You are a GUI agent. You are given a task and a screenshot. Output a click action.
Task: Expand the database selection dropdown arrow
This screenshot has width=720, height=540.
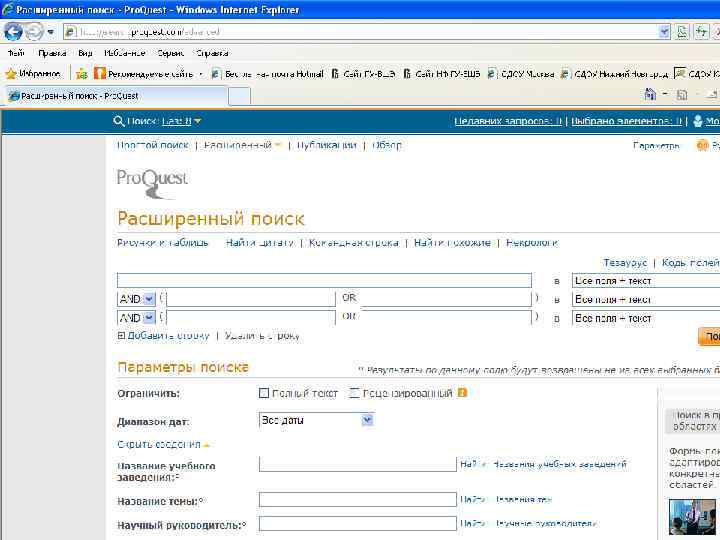pos(198,121)
